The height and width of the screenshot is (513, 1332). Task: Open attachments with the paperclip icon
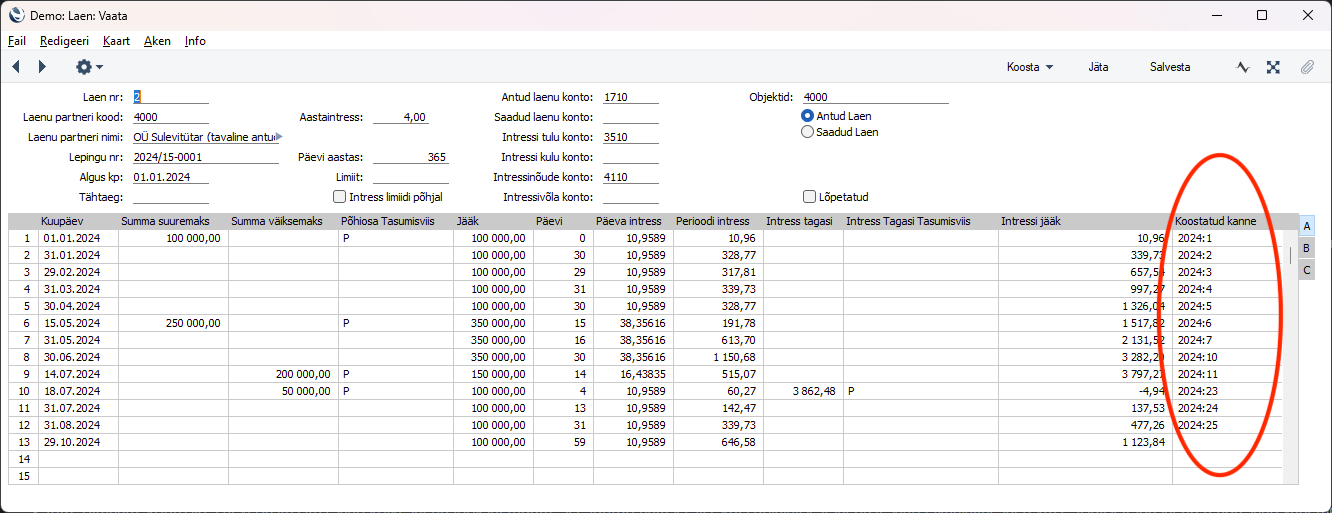click(x=1306, y=67)
